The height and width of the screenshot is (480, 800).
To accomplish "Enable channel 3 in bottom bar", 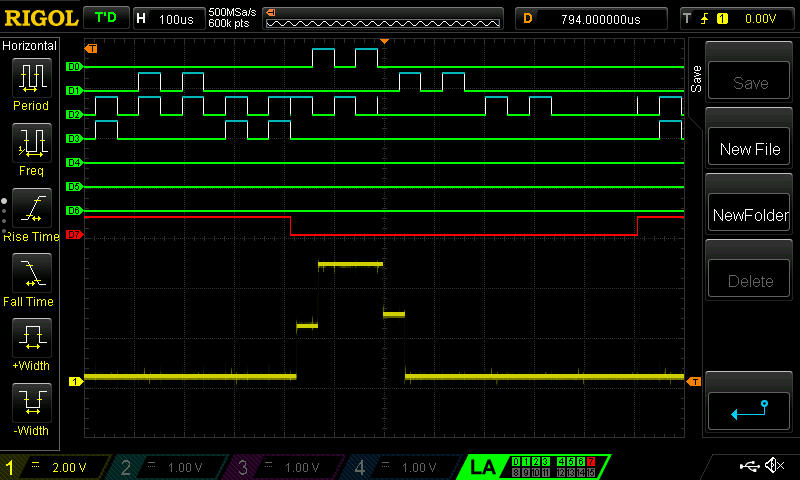I will [x=285, y=467].
